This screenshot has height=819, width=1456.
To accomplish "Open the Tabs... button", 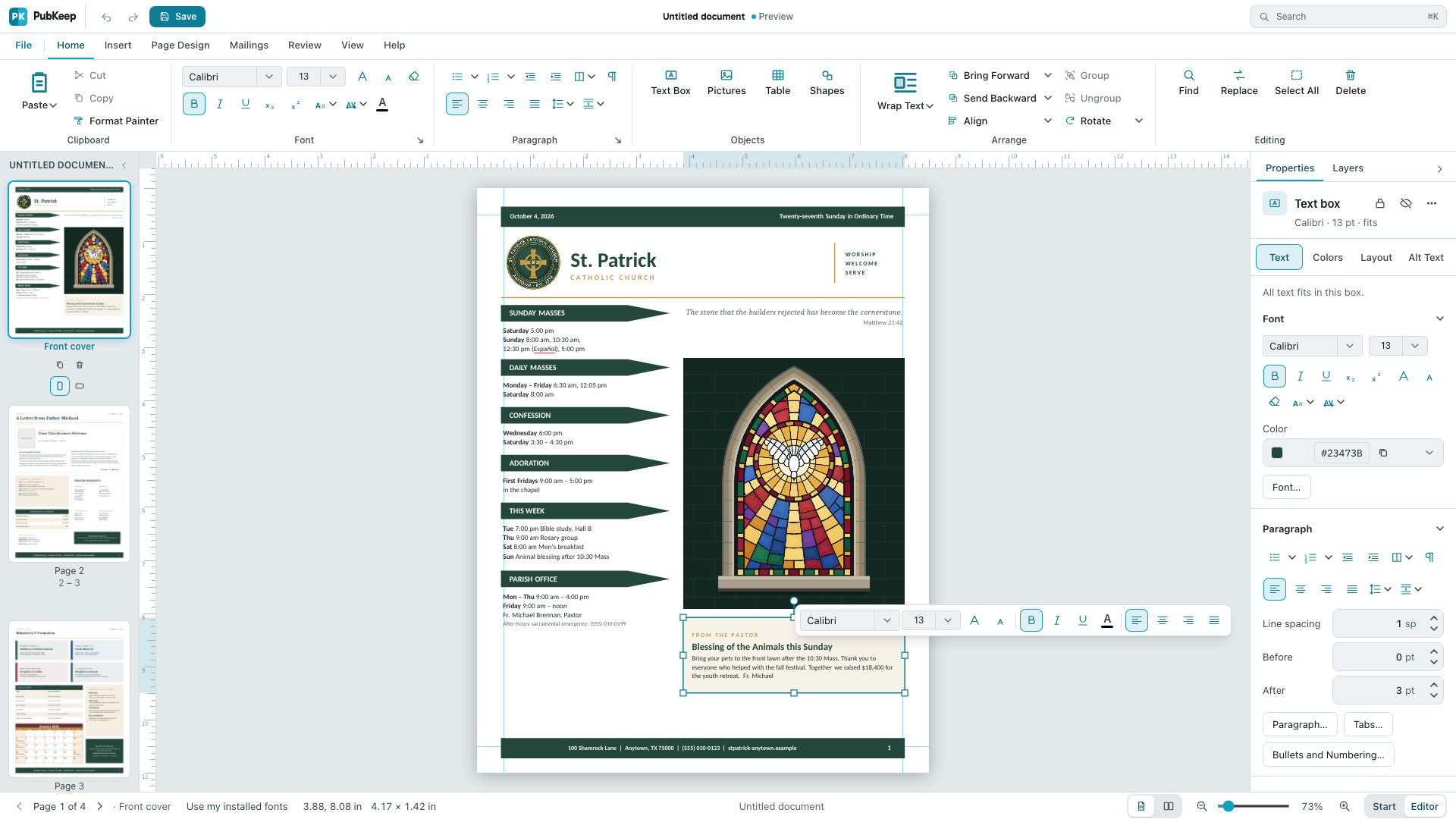I will pyautogui.click(x=1367, y=724).
